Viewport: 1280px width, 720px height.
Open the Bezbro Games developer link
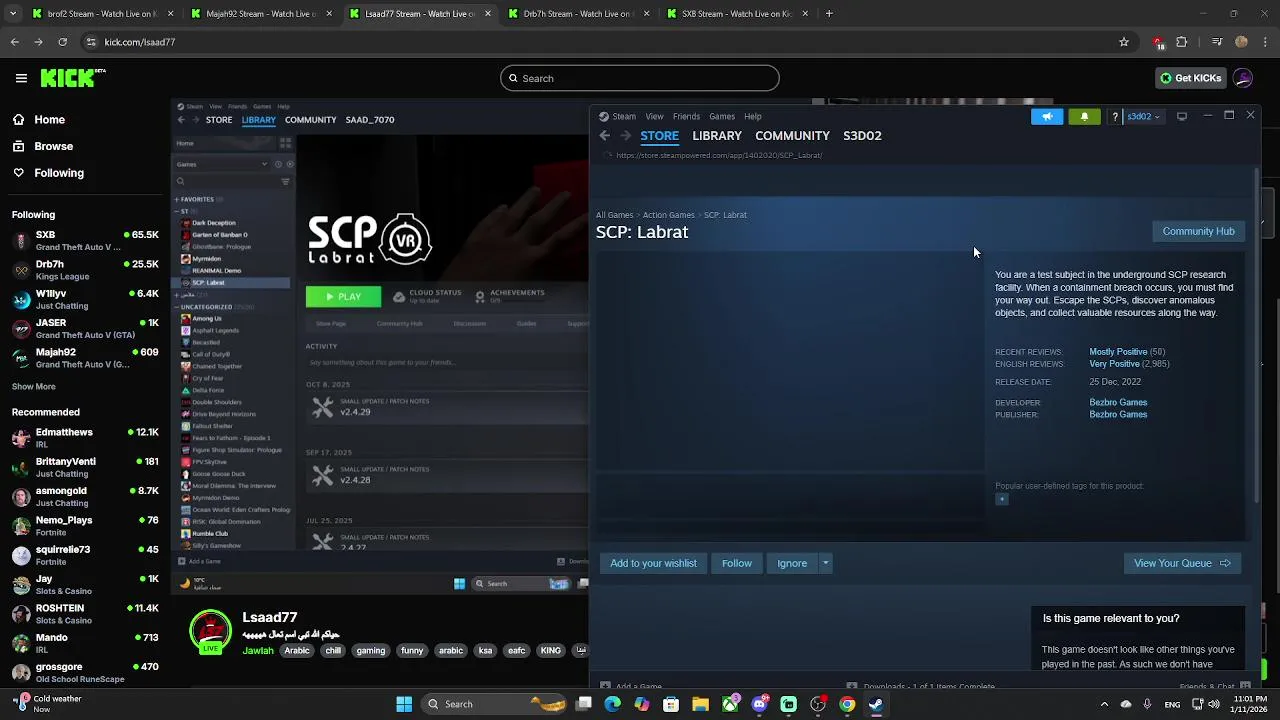pos(1118,403)
